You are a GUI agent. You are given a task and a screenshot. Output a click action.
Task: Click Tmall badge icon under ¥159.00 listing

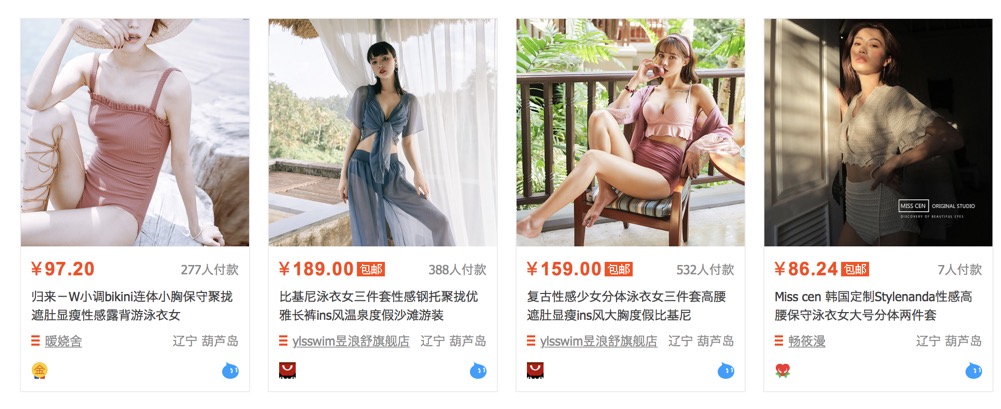click(535, 370)
